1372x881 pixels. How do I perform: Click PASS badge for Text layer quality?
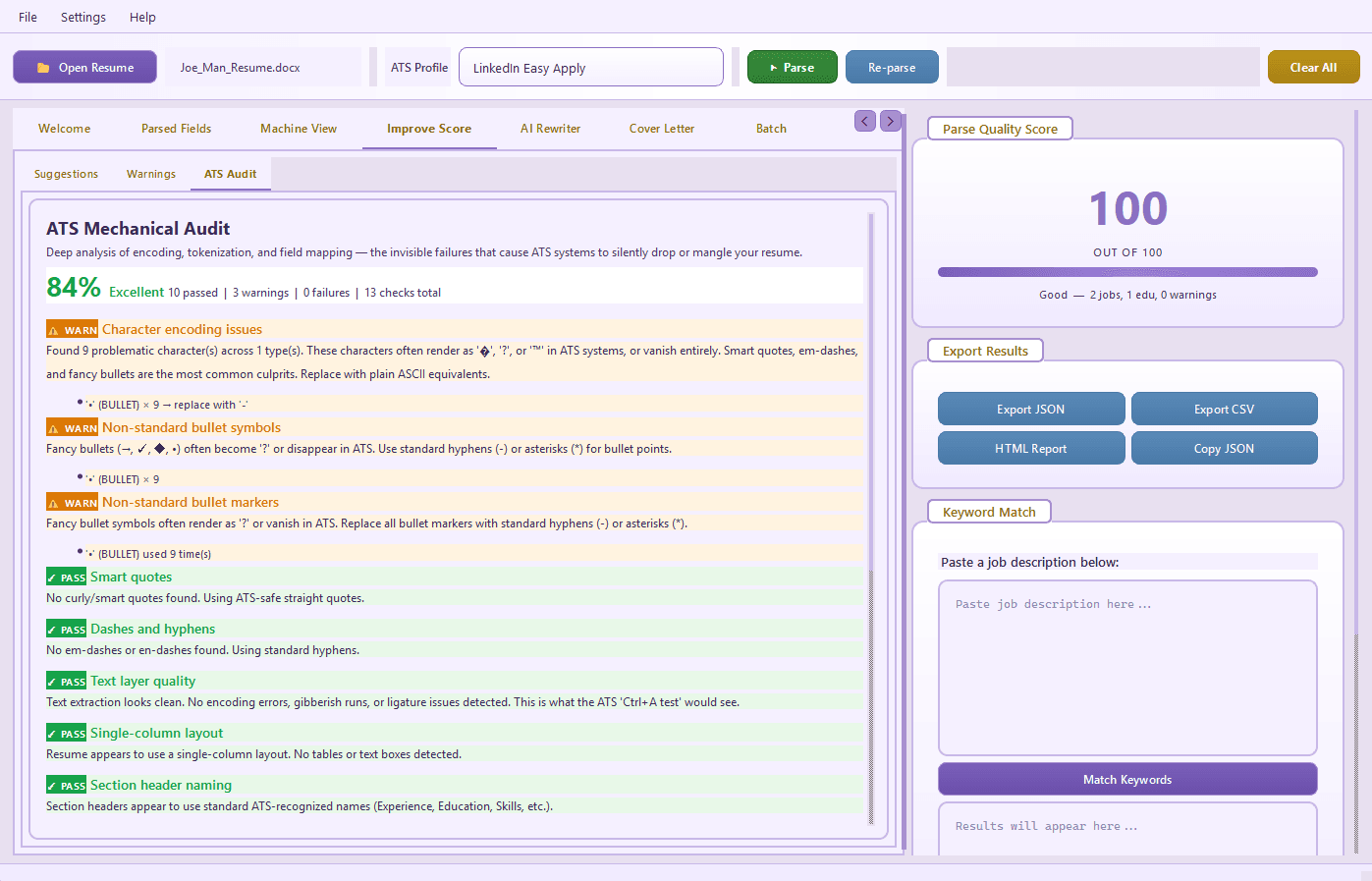point(67,682)
